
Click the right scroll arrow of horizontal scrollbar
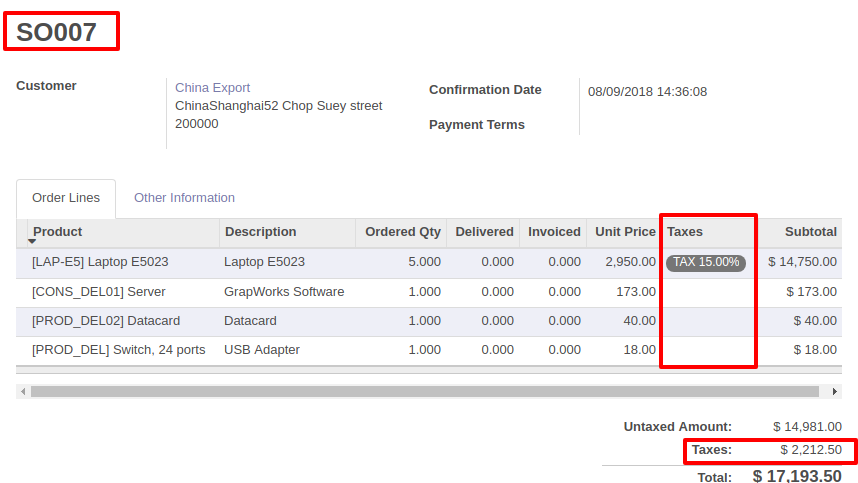pos(834,392)
